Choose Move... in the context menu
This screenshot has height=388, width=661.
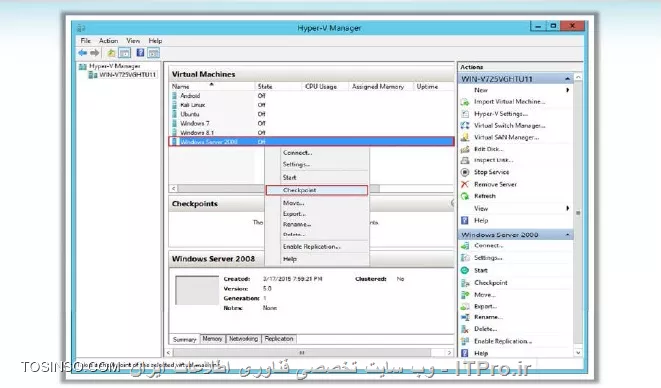point(317,203)
